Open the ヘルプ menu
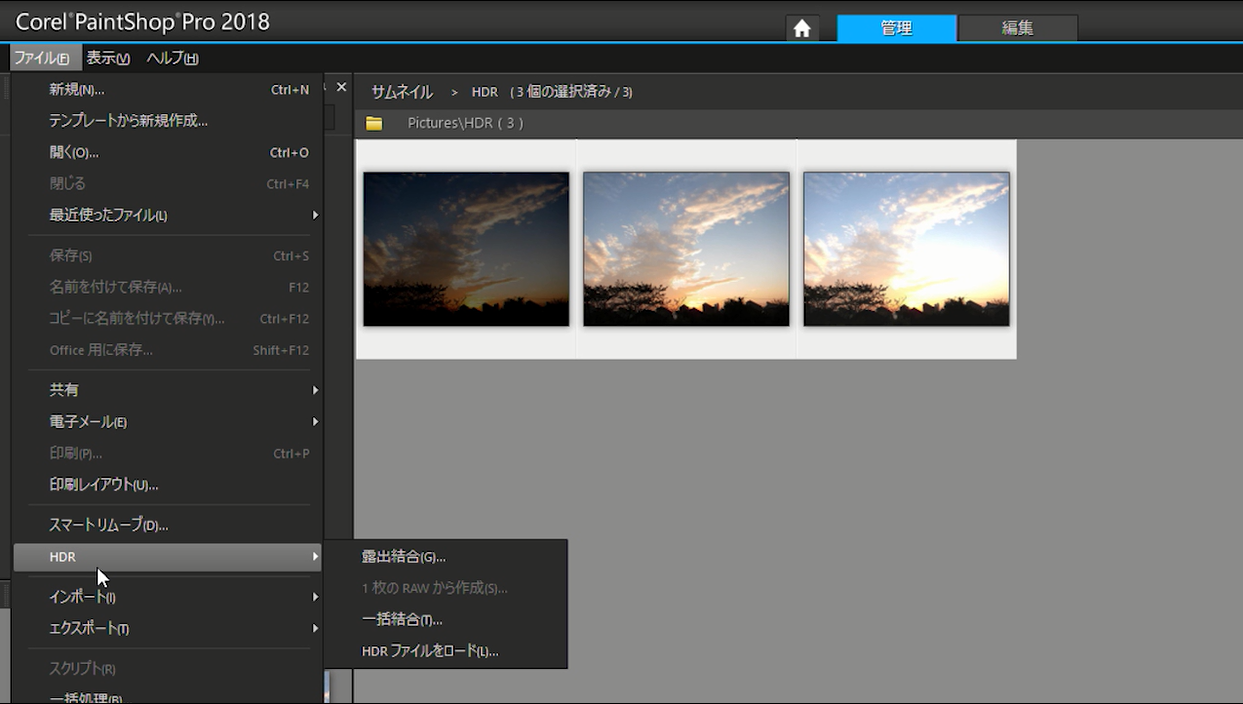This screenshot has height=704, width=1243. pyautogui.click(x=172, y=58)
